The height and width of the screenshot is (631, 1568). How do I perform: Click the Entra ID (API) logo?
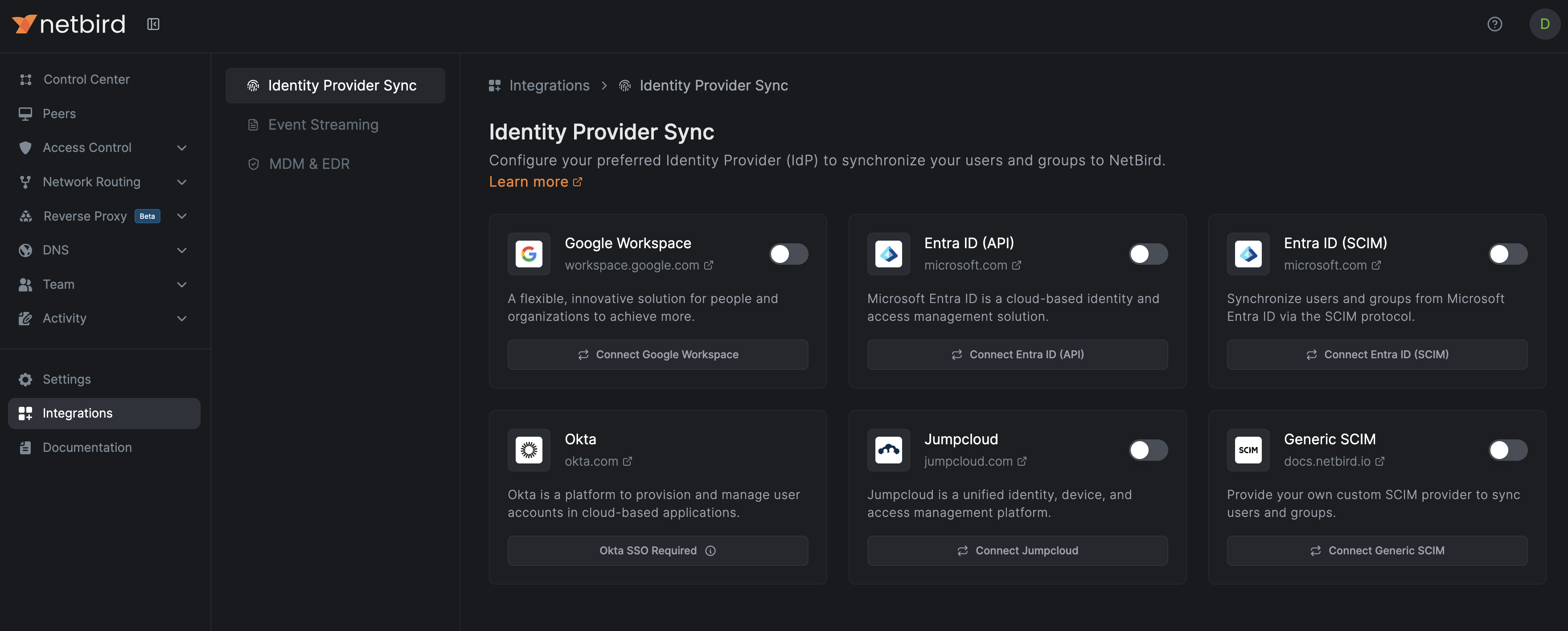tap(888, 254)
